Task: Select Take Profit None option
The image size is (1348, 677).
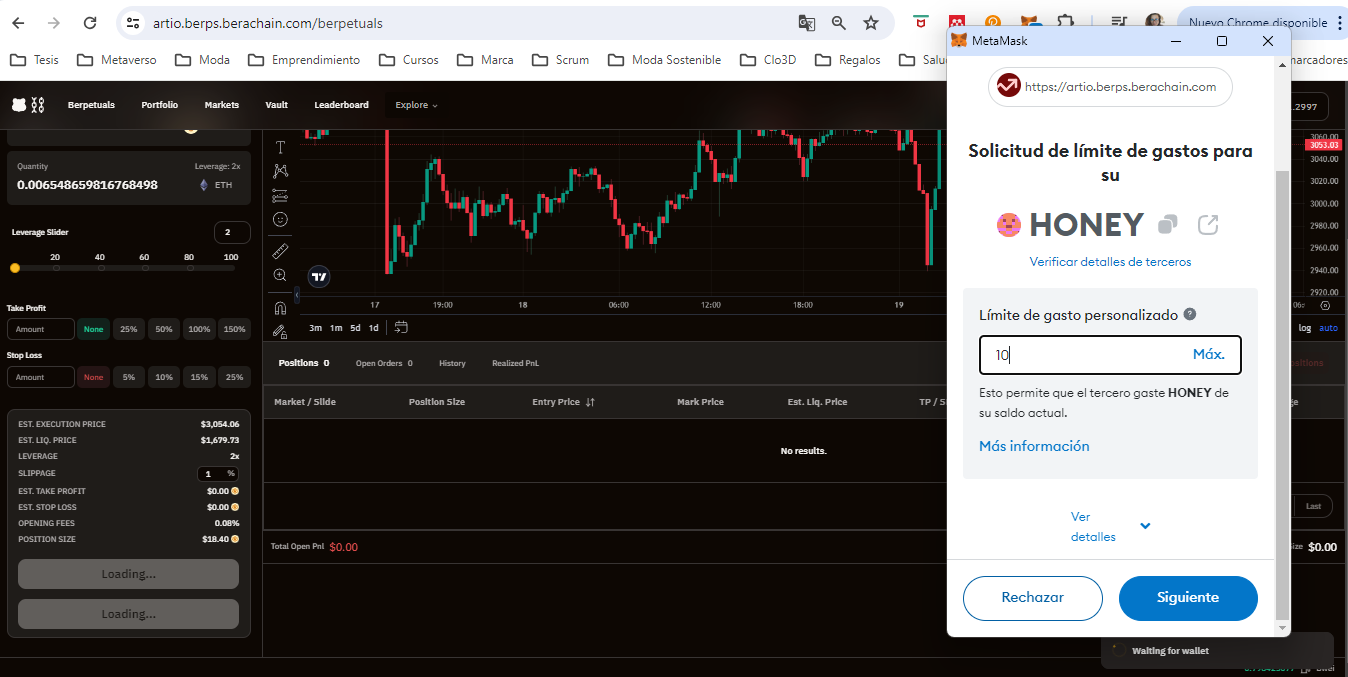Action: tap(94, 329)
